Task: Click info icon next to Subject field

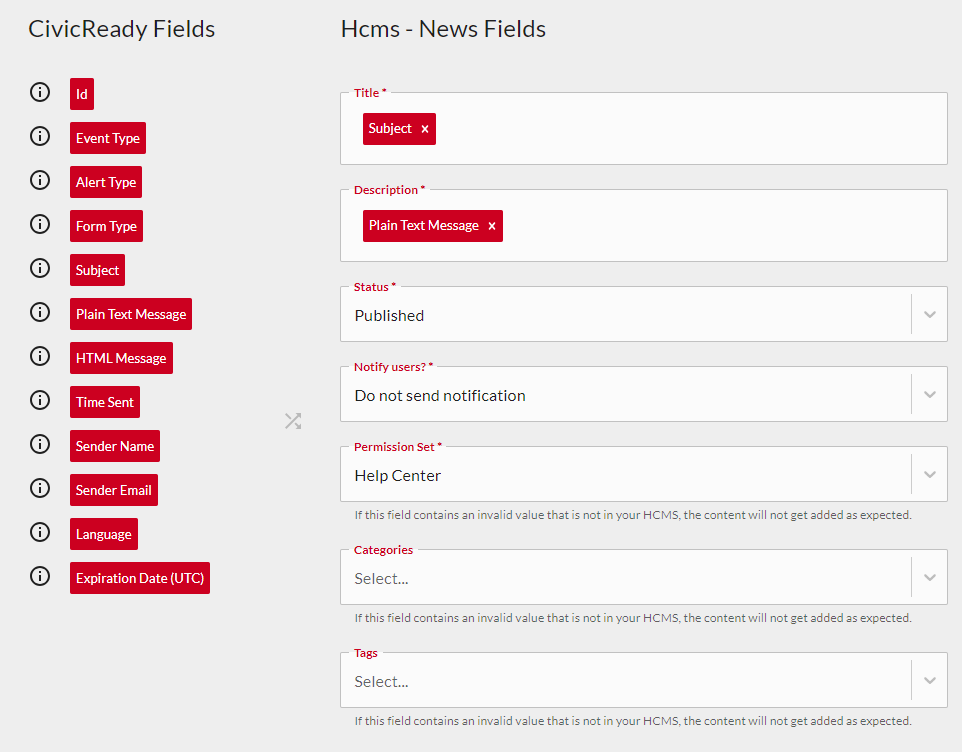Action: tap(40, 268)
